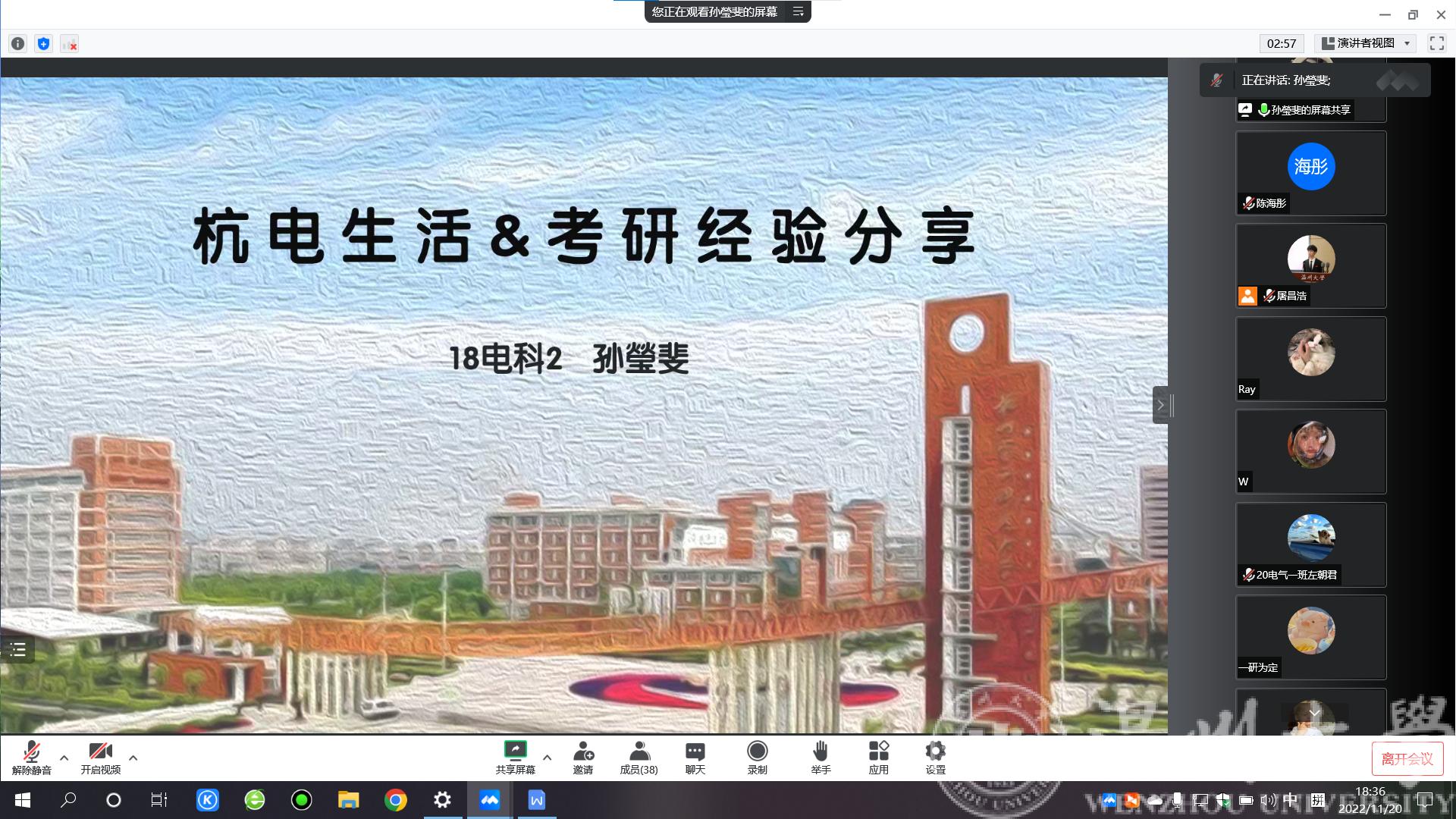
Task: Click the meeting info icon
Action: pos(18,44)
